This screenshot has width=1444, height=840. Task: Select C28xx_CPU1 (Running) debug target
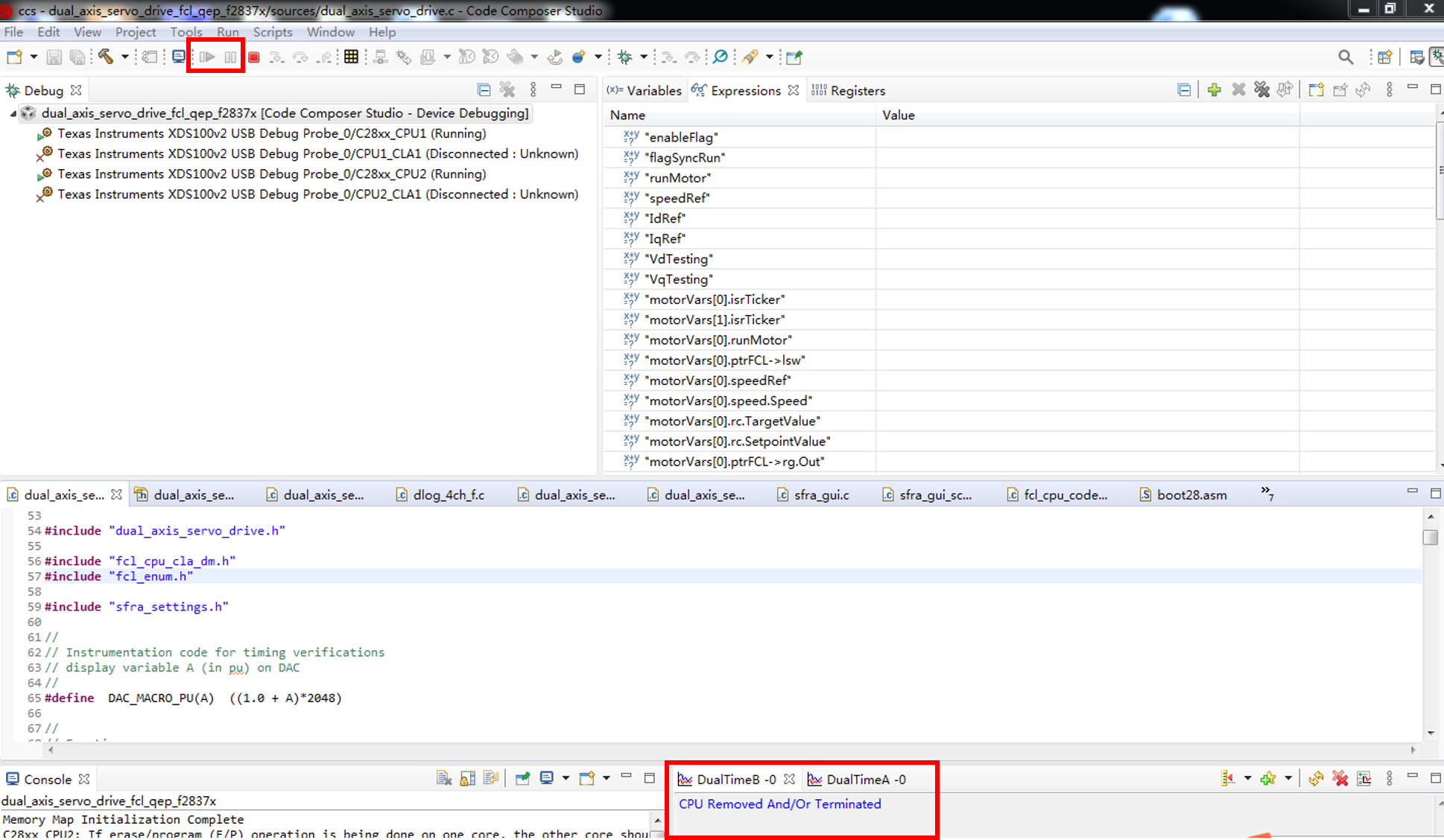click(271, 133)
